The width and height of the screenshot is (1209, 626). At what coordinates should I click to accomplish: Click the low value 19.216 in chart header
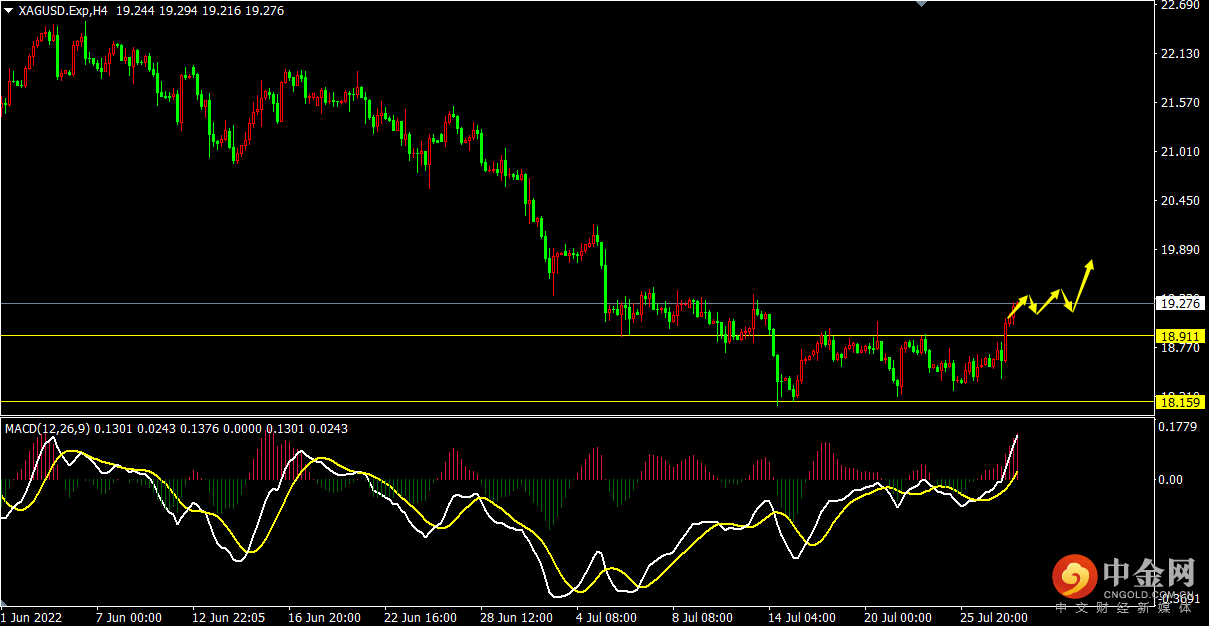pos(222,10)
